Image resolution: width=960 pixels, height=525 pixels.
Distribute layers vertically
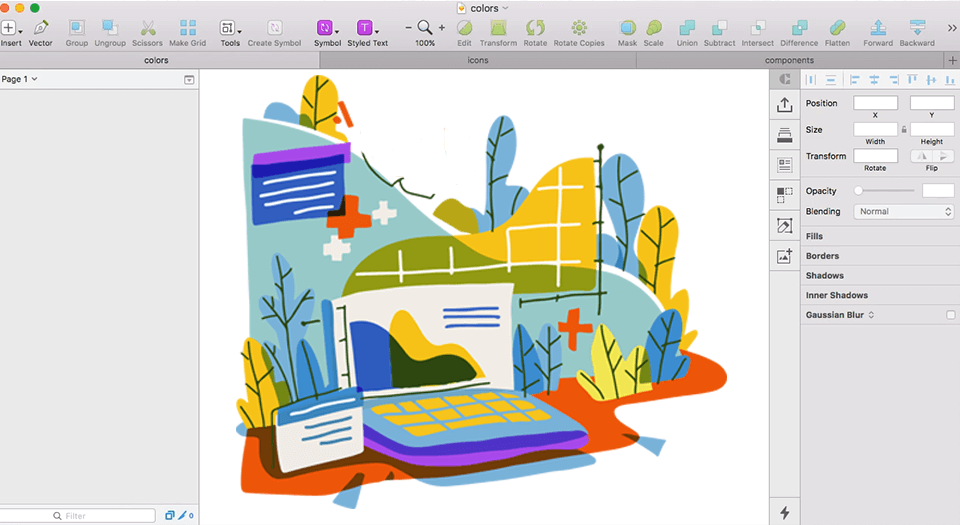pyautogui.click(x=831, y=80)
